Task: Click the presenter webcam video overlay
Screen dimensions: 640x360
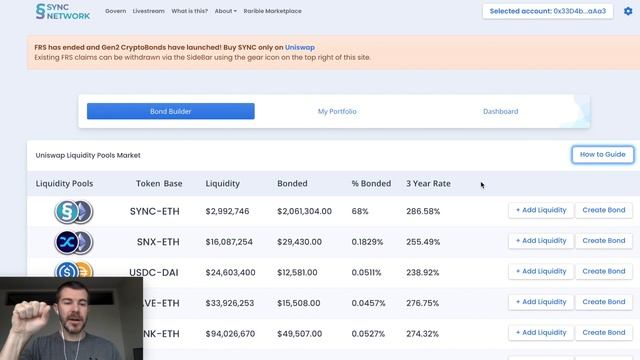Action: pyautogui.click(x=71, y=318)
